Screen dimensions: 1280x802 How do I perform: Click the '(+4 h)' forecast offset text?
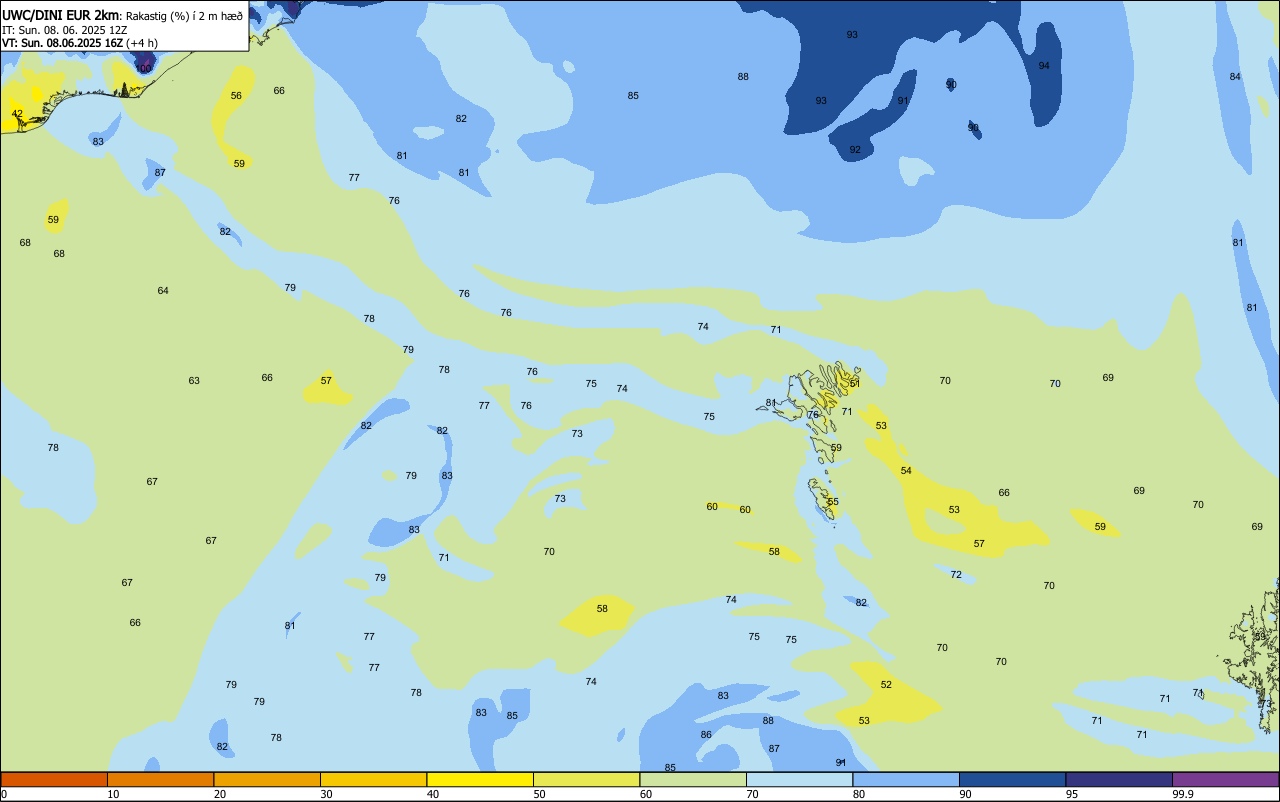[141, 43]
